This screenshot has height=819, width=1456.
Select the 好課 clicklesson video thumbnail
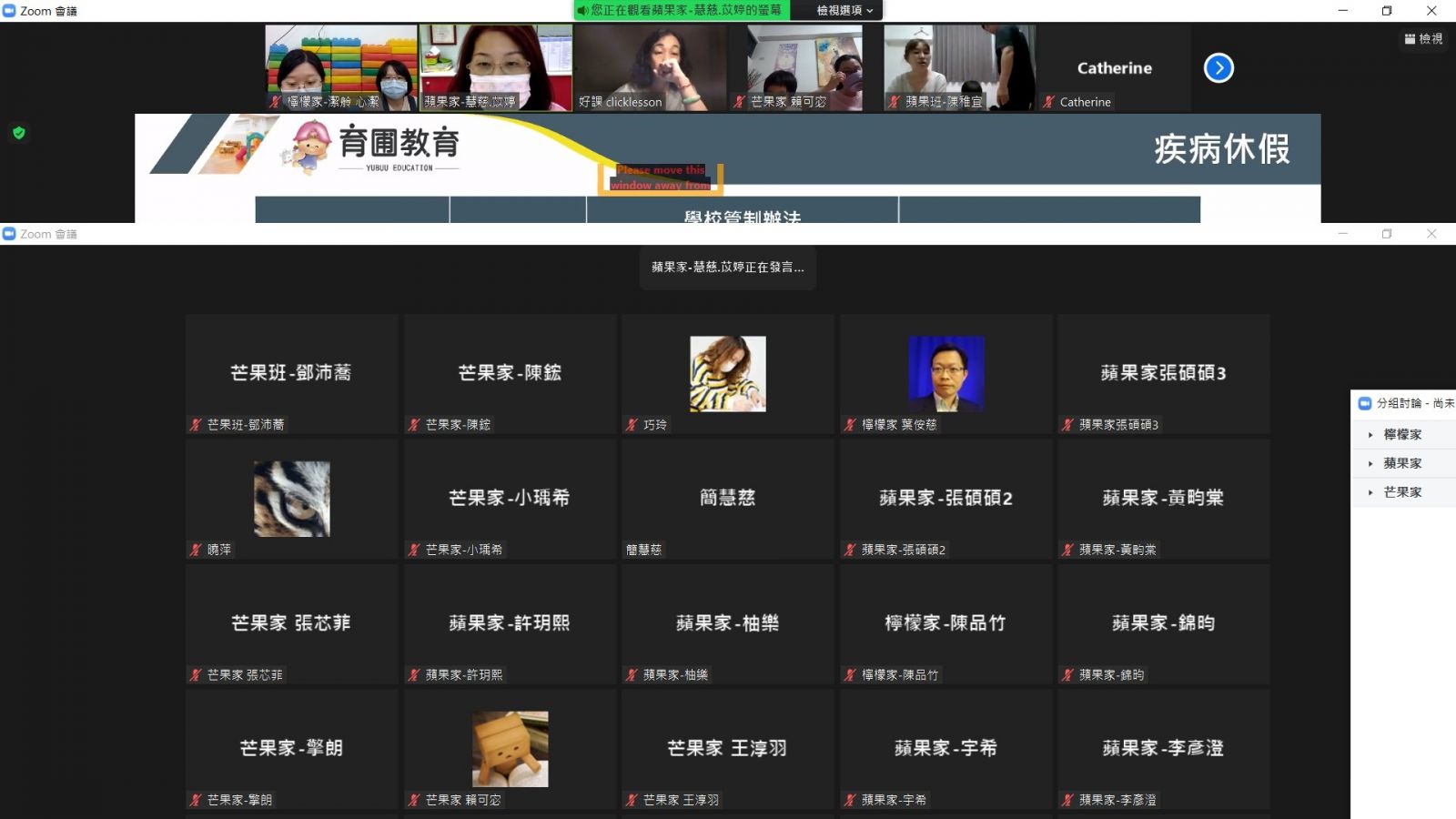click(x=651, y=68)
